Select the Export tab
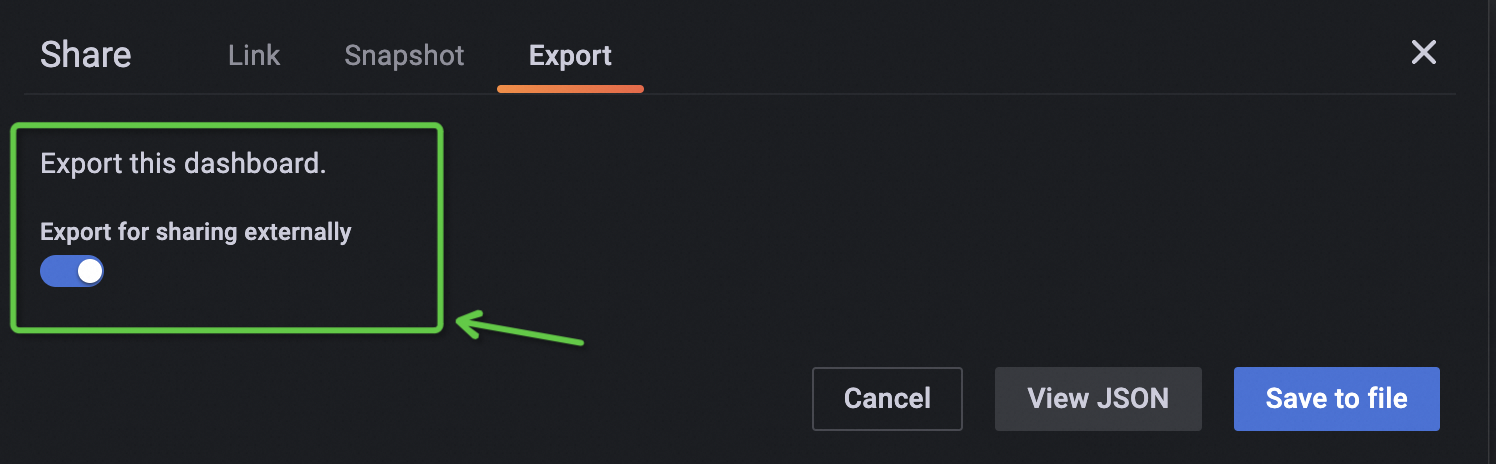 tap(570, 55)
